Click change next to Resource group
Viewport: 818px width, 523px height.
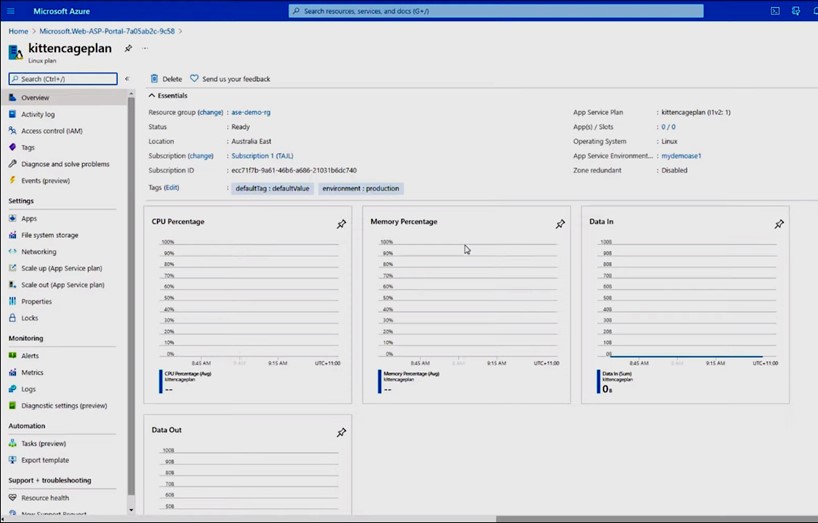pos(210,112)
